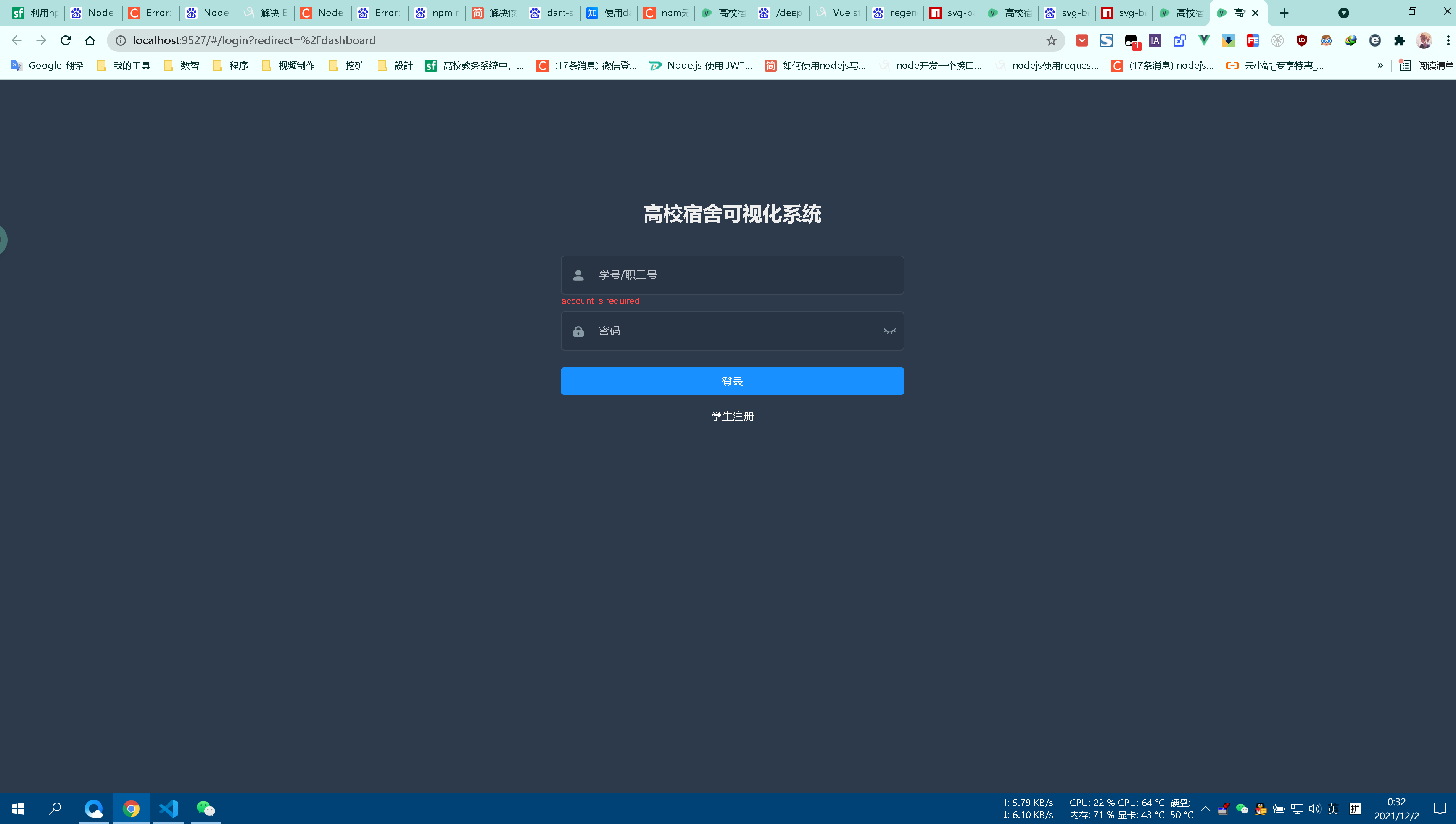
Task: Open the Vue devtools extension icon
Action: (x=1204, y=40)
